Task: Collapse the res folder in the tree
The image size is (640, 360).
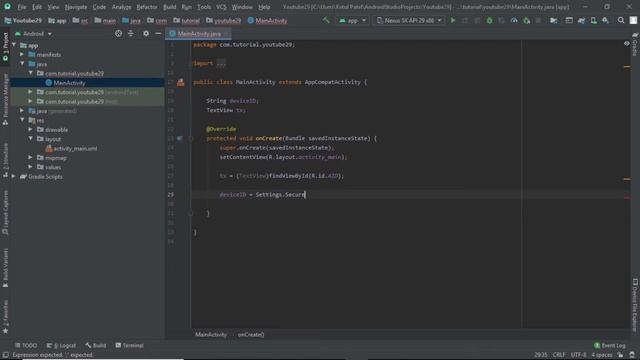Action: click(x=22, y=120)
